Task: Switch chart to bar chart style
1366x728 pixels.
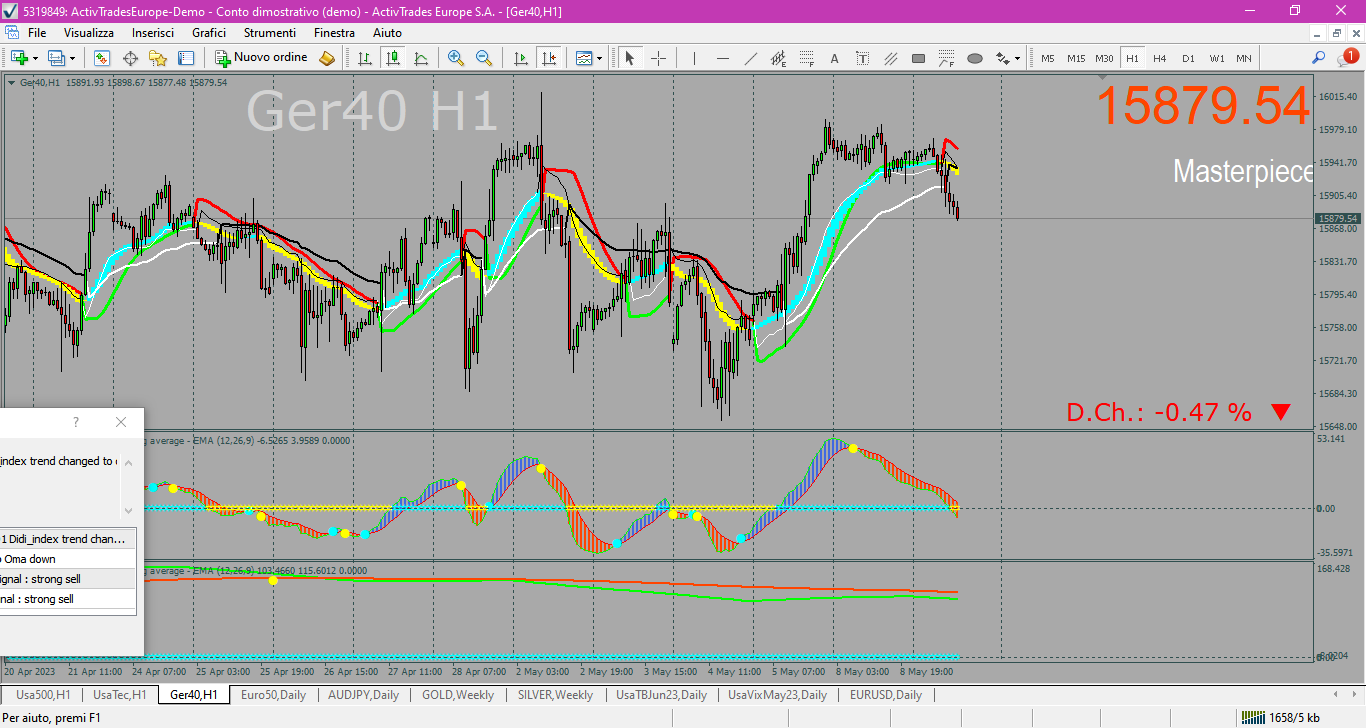Action: tap(365, 58)
